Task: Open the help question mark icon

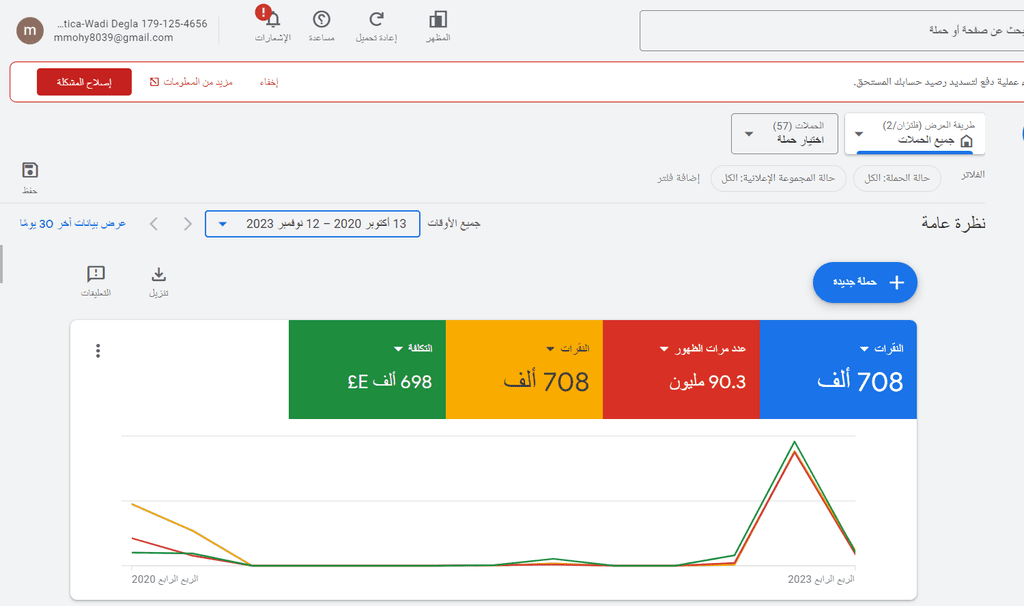Action: [x=321, y=20]
